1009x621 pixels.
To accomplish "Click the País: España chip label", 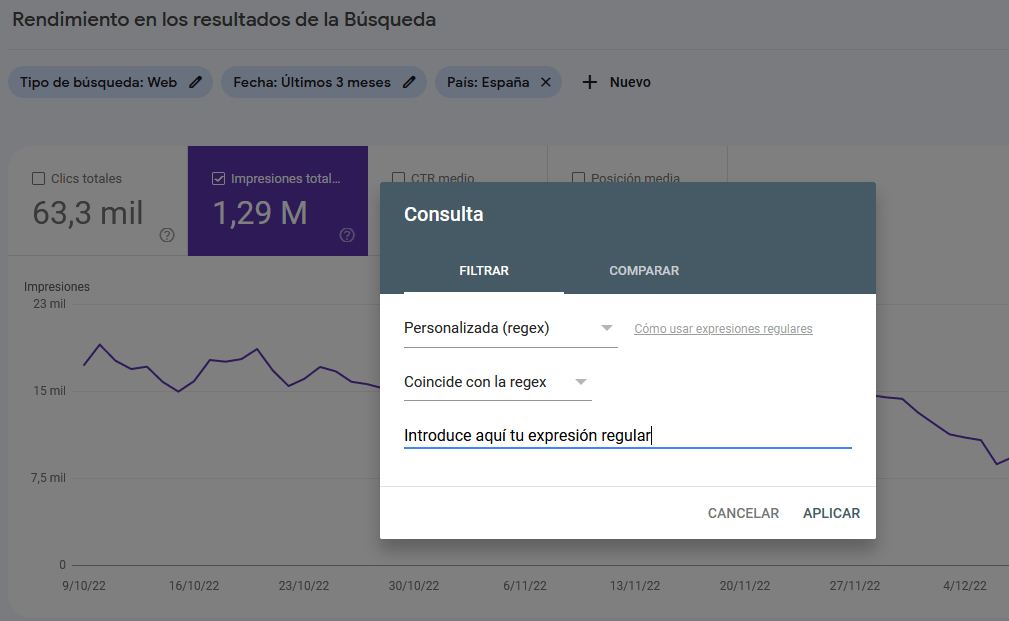I will [488, 82].
